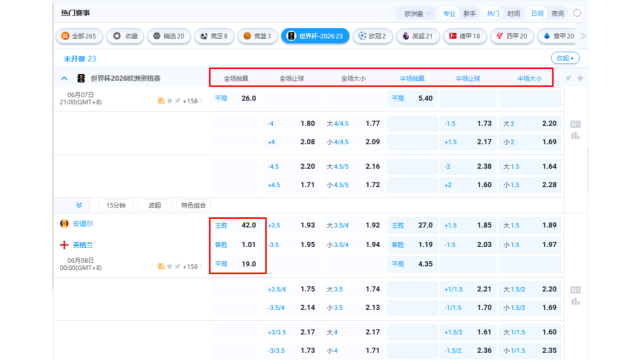Open the 欧洲盘 odds format dropdown
640x360 pixels.
pyautogui.click(x=417, y=13)
